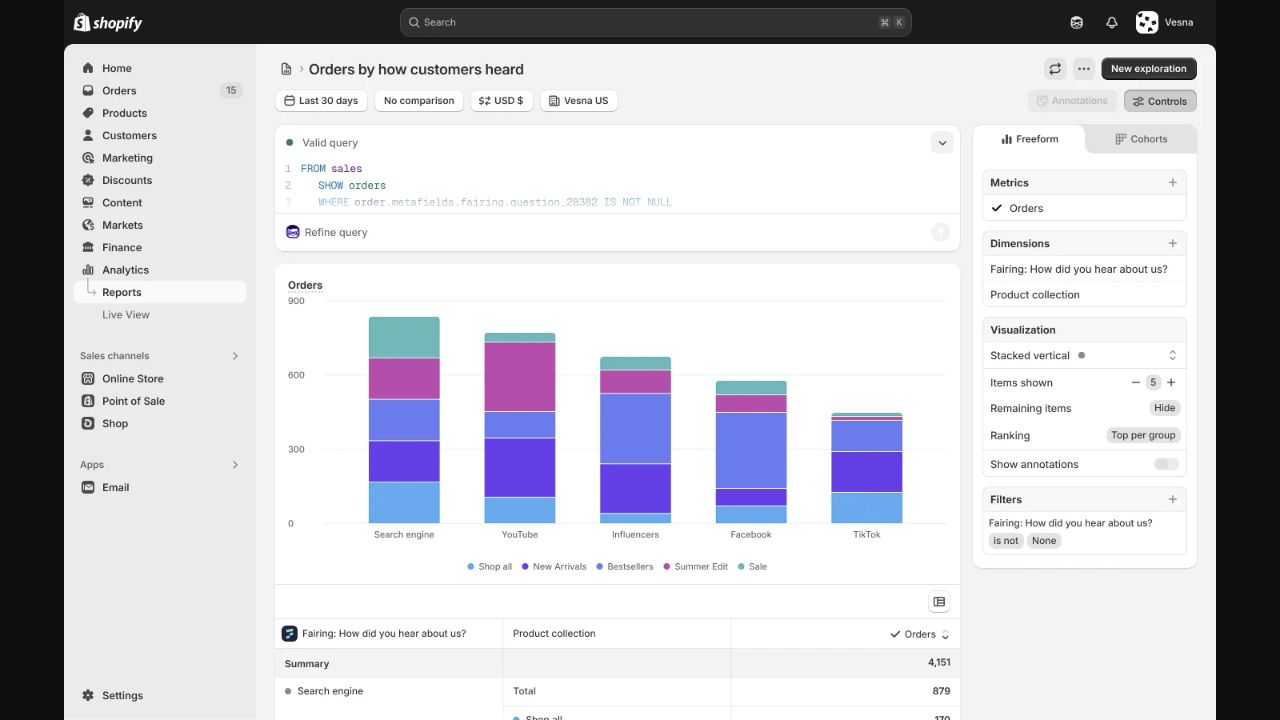
Task: Toggle Remaining items Hide option
Action: tap(1164, 408)
